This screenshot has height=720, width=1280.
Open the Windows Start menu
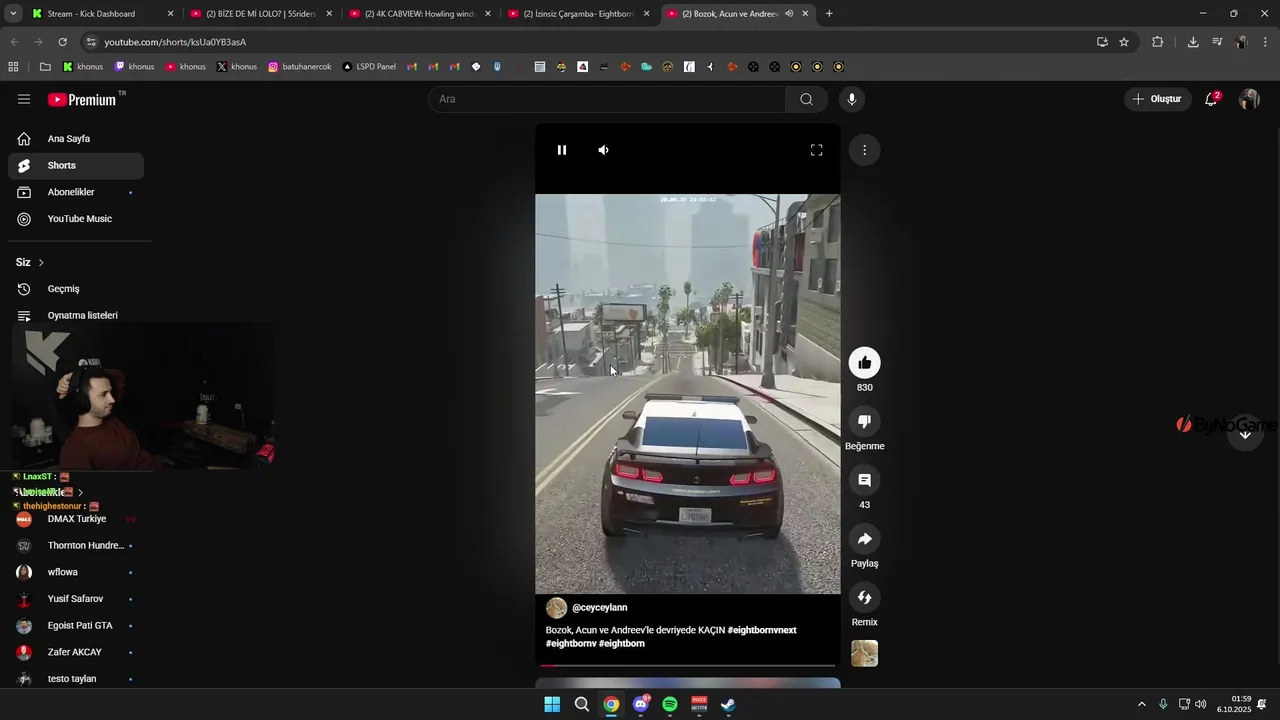(552, 704)
